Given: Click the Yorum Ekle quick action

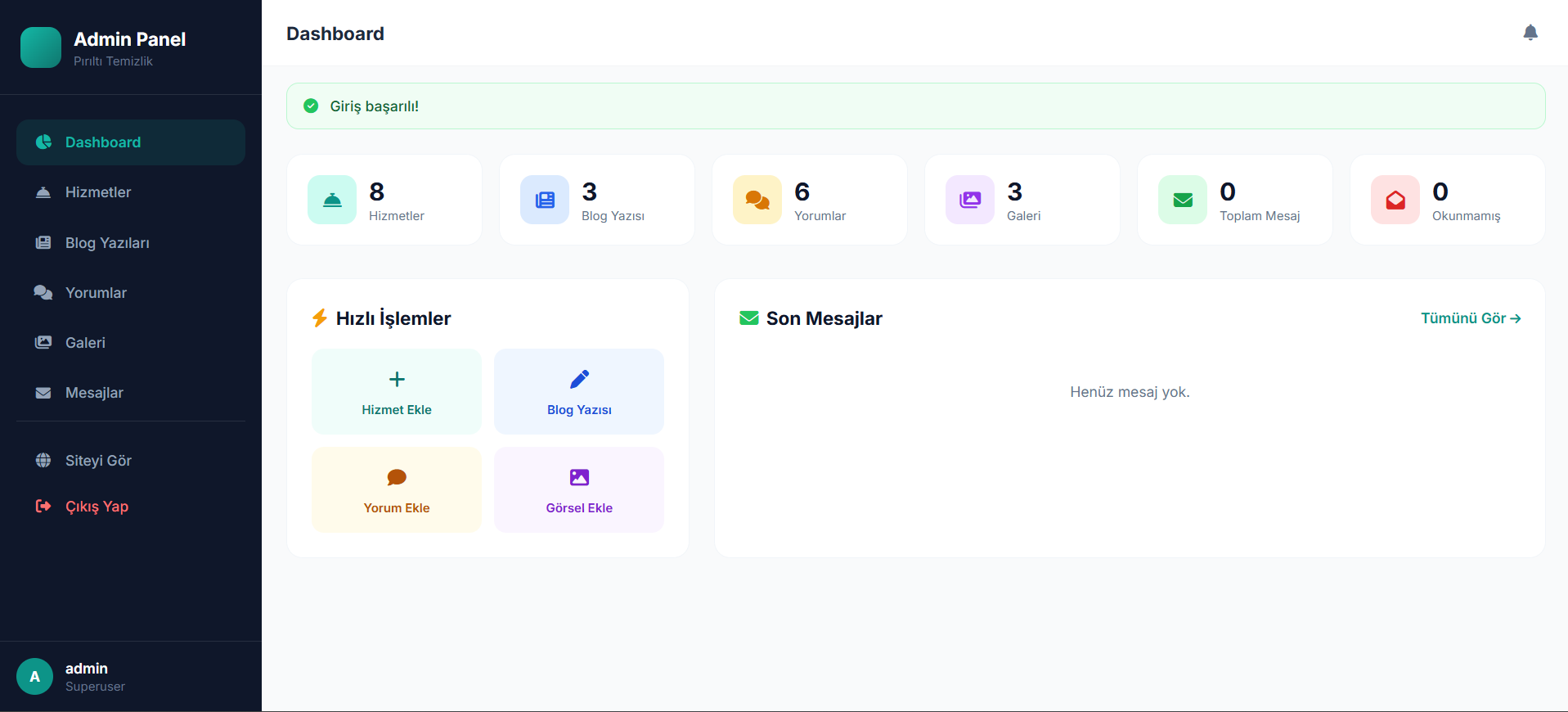Looking at the screenshot, I should coord(397,490).
